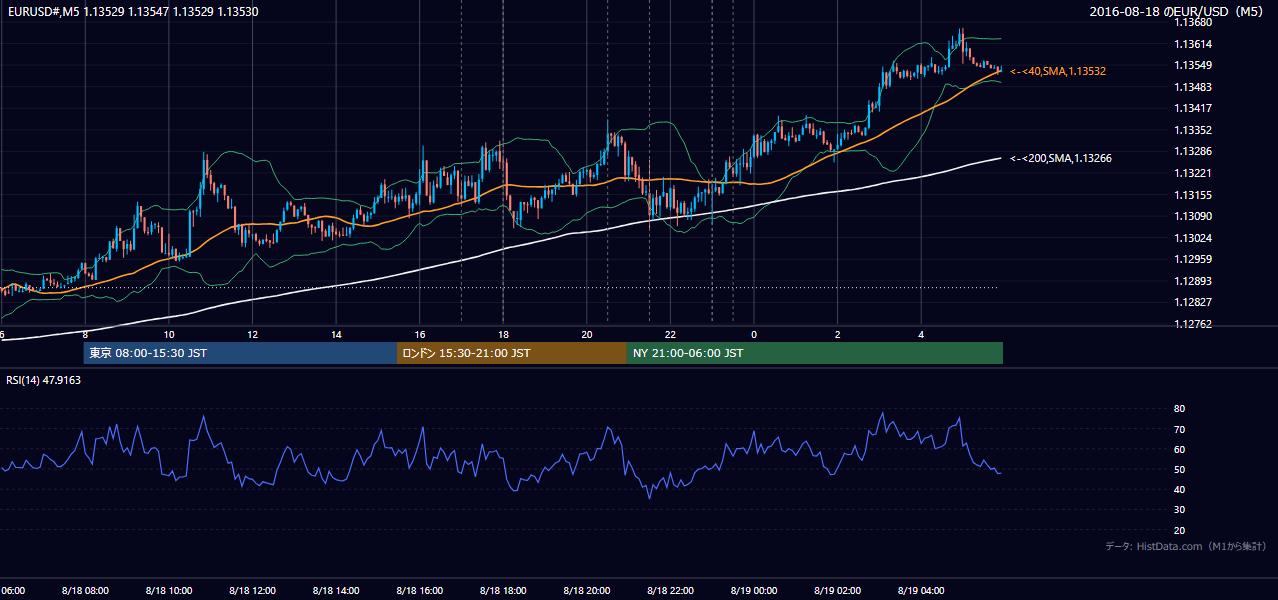The width and height of the screenshot is (1278, 600).
Task: Click price axis value 1.13549
Action: click(1193, 66)
